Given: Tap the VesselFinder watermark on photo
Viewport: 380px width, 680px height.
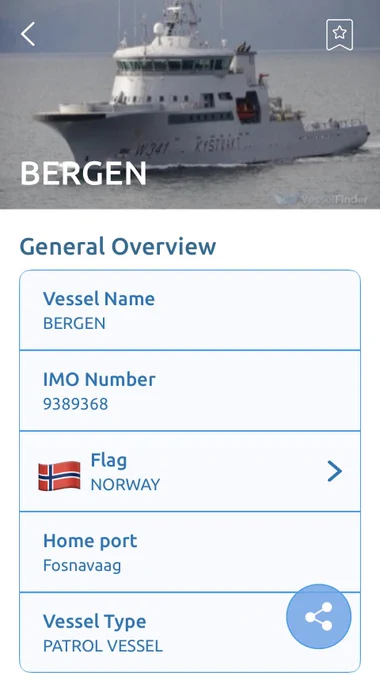Looking at the screenshot, I should point(321,199).
